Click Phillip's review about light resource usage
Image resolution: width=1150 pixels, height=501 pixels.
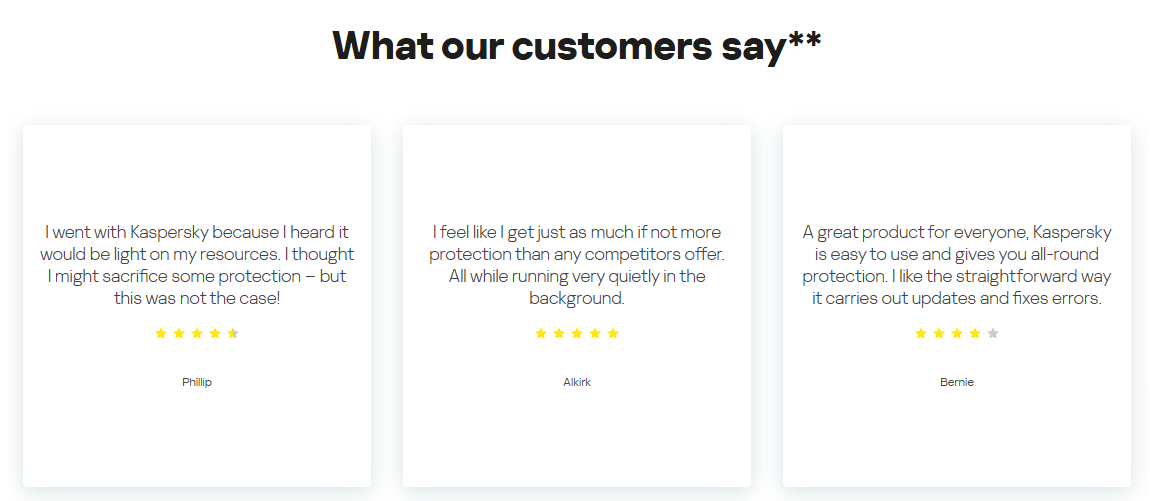pyautogui.click(x=197, y=265)
